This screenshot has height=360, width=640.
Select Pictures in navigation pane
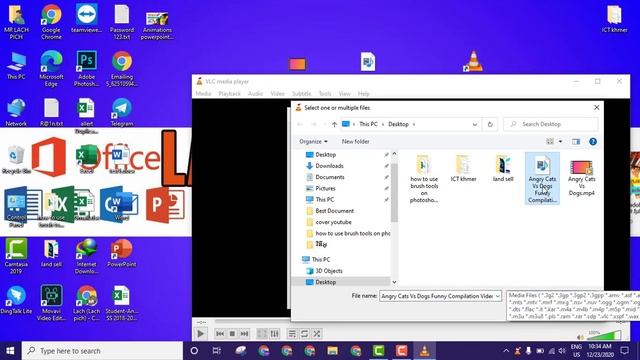325,188
